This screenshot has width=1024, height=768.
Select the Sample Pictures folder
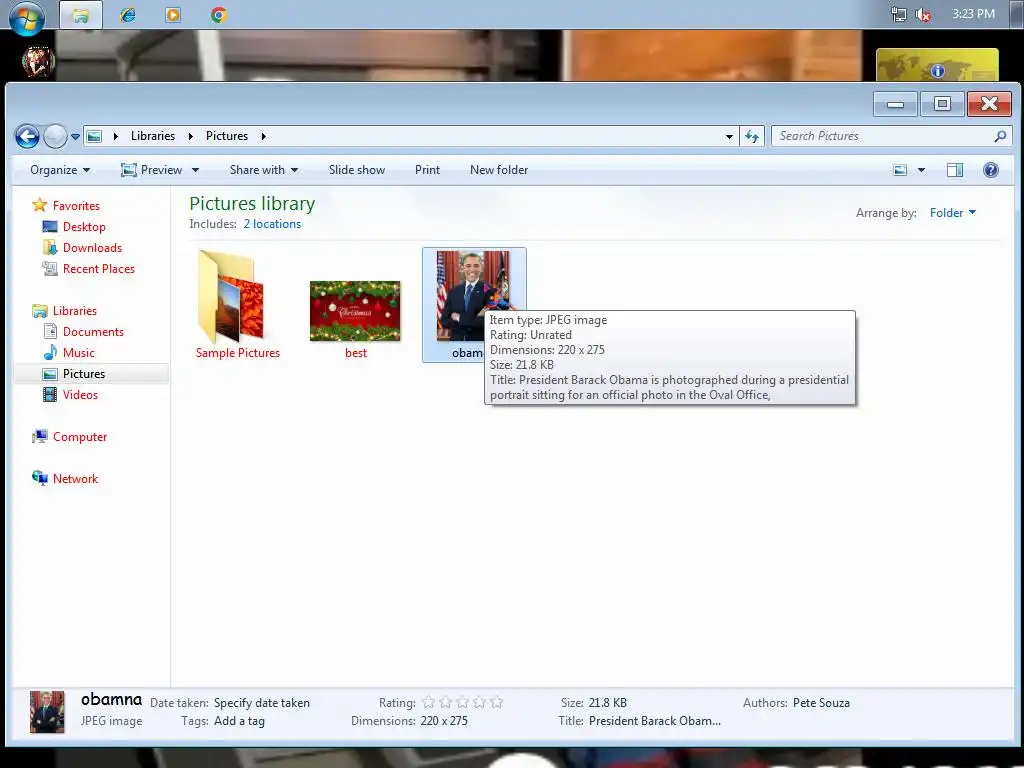[238, 305]
